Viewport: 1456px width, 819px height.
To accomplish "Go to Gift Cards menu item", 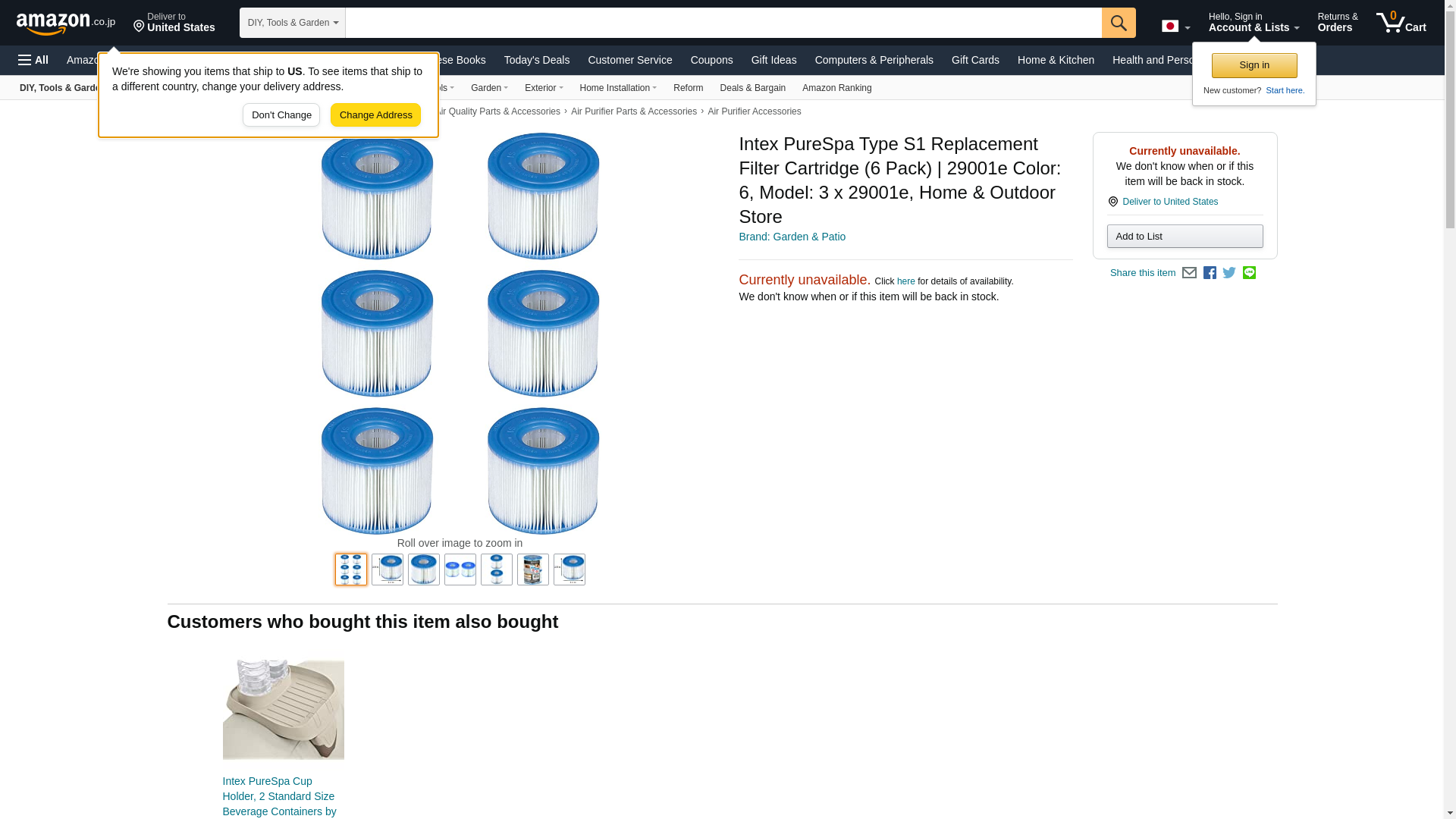I will [x=975, y=60].
